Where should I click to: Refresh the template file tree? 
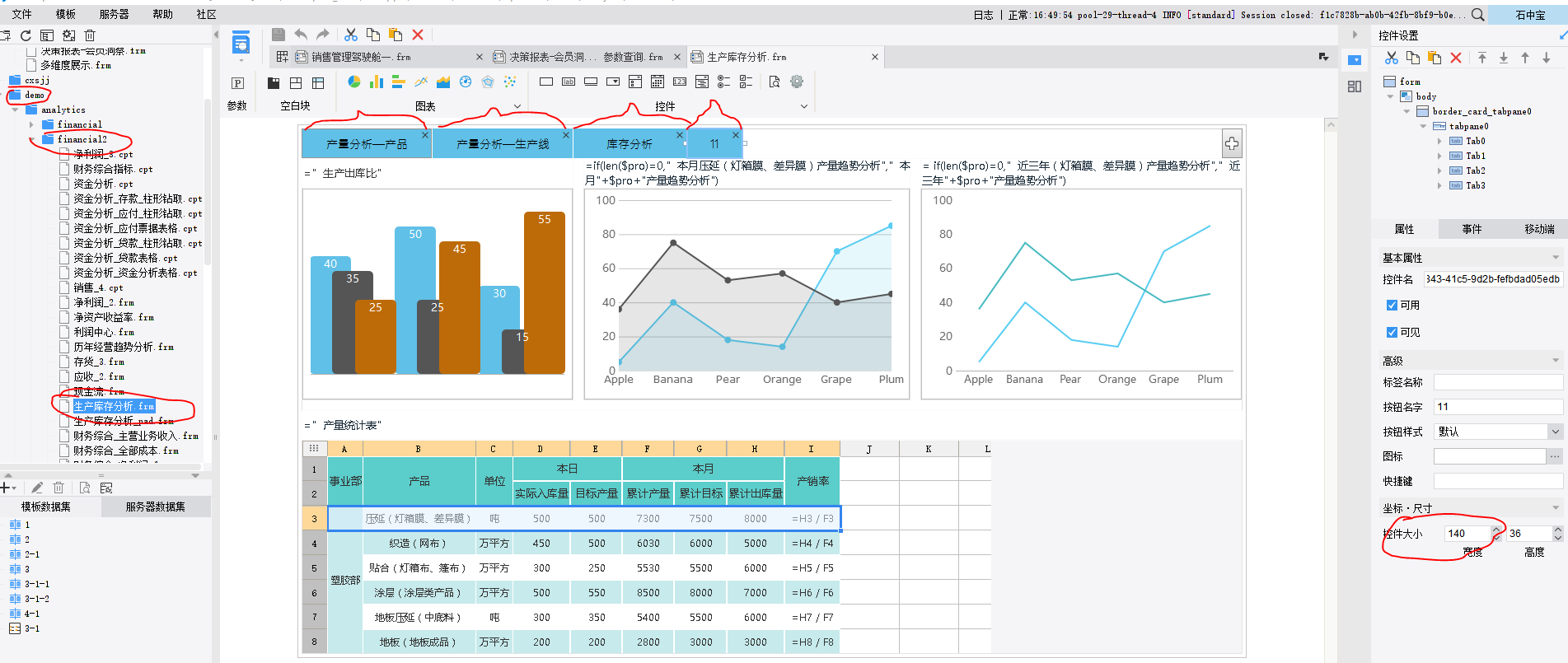pos(26,35)
